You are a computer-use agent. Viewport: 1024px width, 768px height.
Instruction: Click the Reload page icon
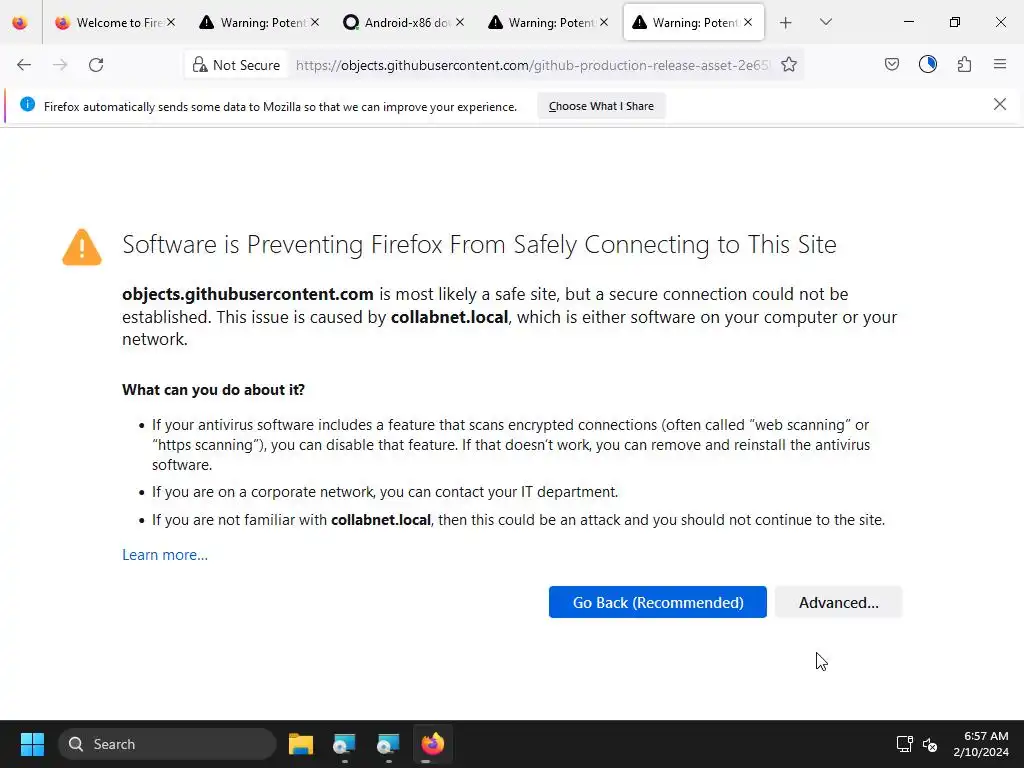96,65
